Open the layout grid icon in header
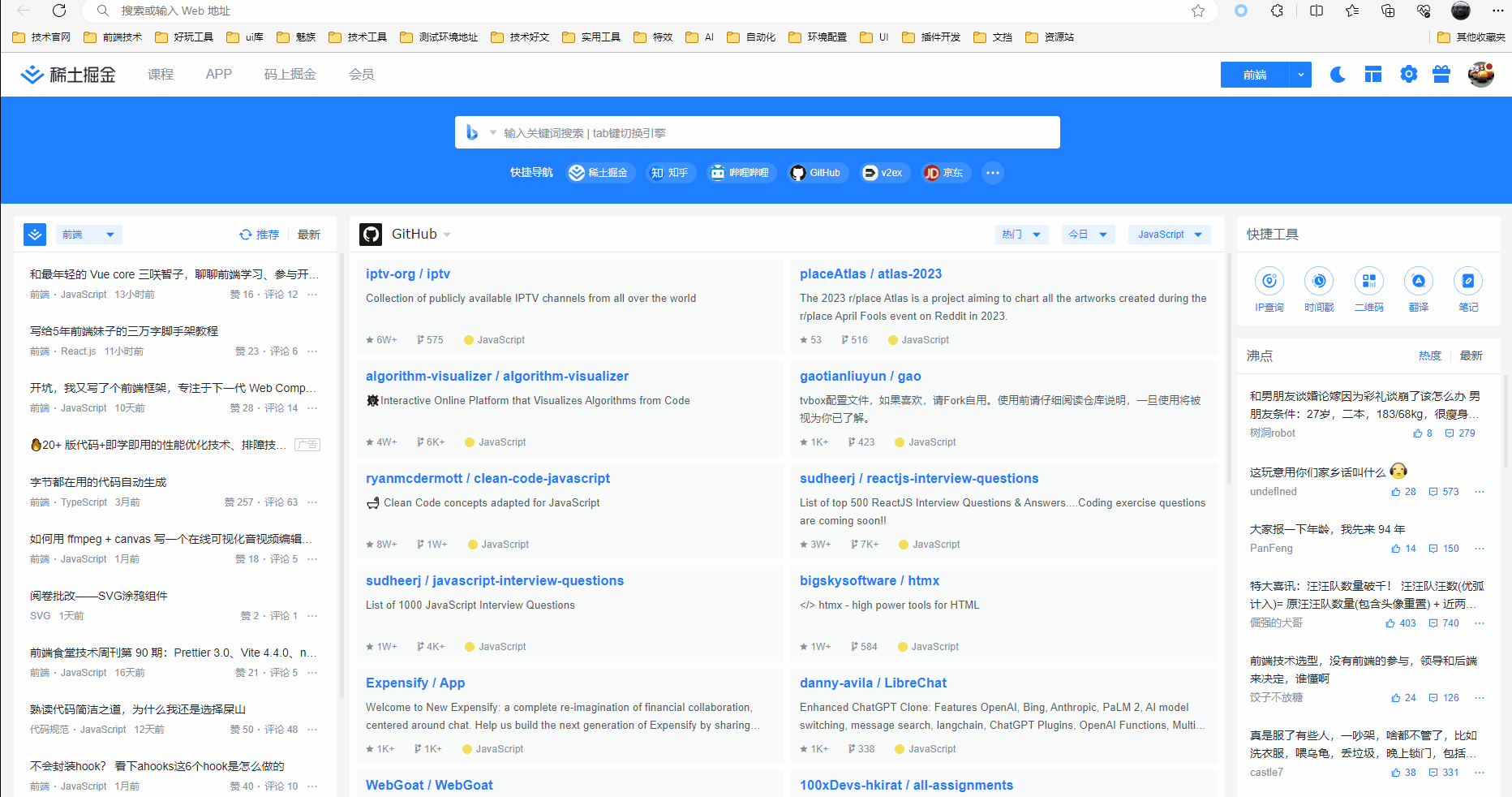Screen dimensions: 1512x797 [x=1372, y=75]
